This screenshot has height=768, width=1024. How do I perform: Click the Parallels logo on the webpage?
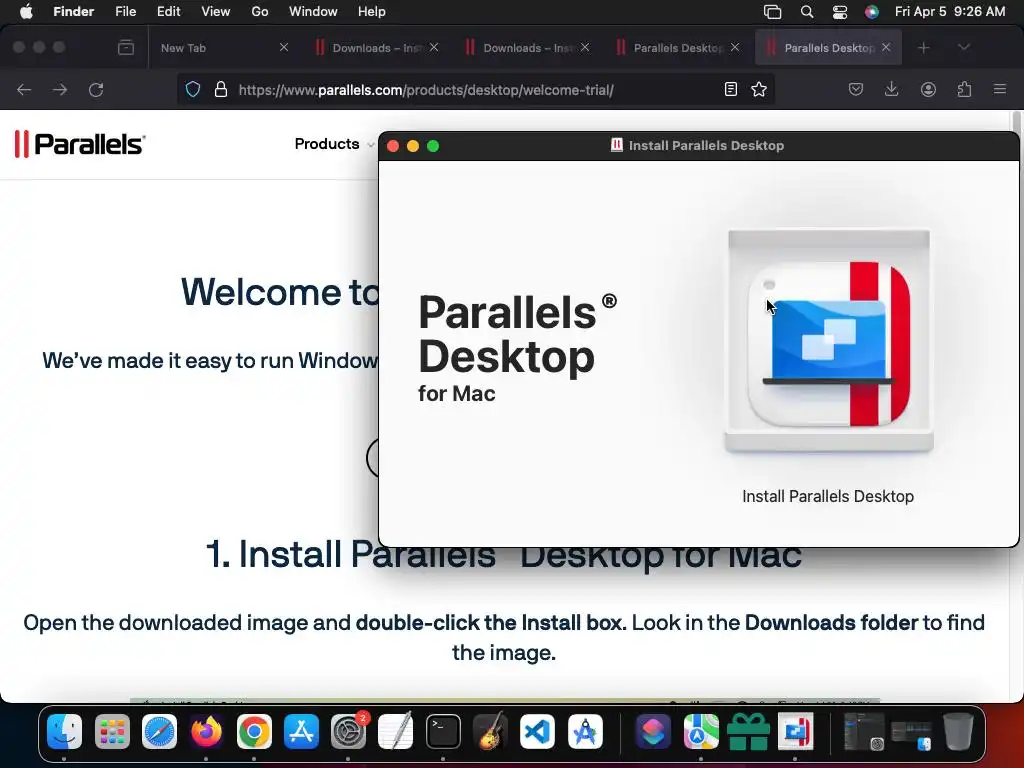(x=80, y=144)
